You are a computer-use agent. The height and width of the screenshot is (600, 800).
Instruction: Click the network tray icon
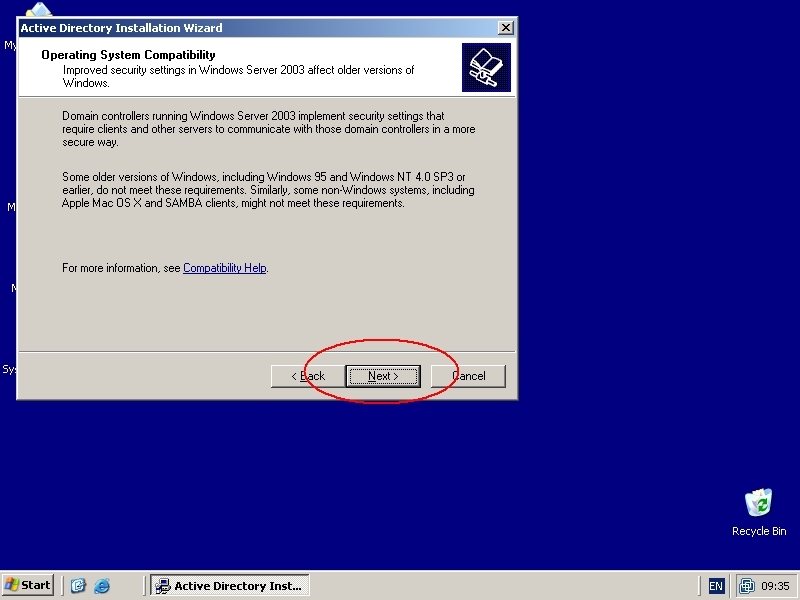click(x=746, y=586)
